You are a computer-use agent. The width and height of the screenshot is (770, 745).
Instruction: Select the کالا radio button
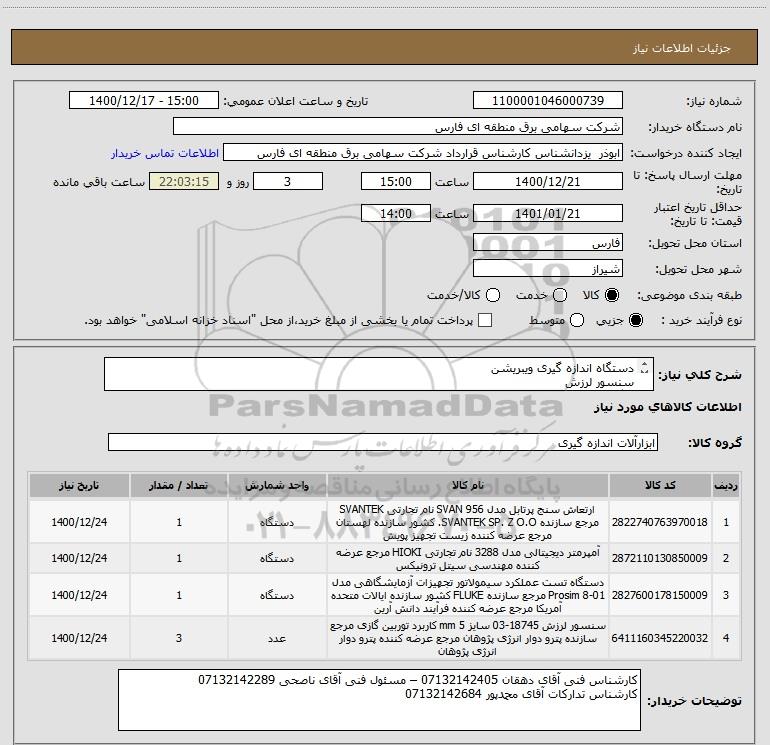(612, 295)
